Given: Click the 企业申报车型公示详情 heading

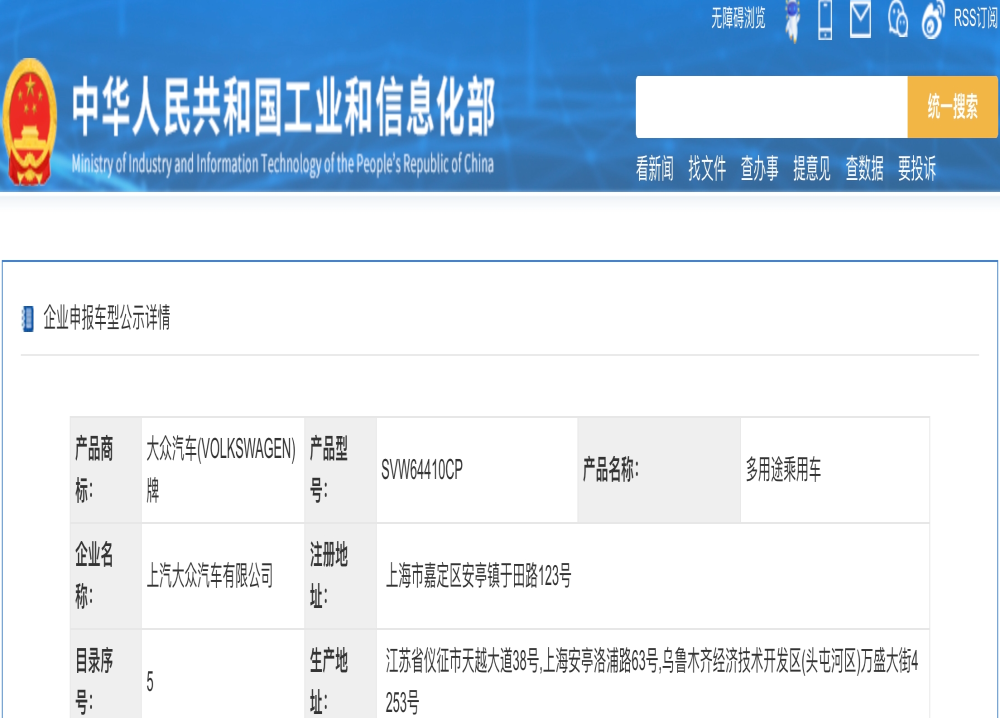Looking at the screenshot, I should pyautogui.click(x=107, y=318).
